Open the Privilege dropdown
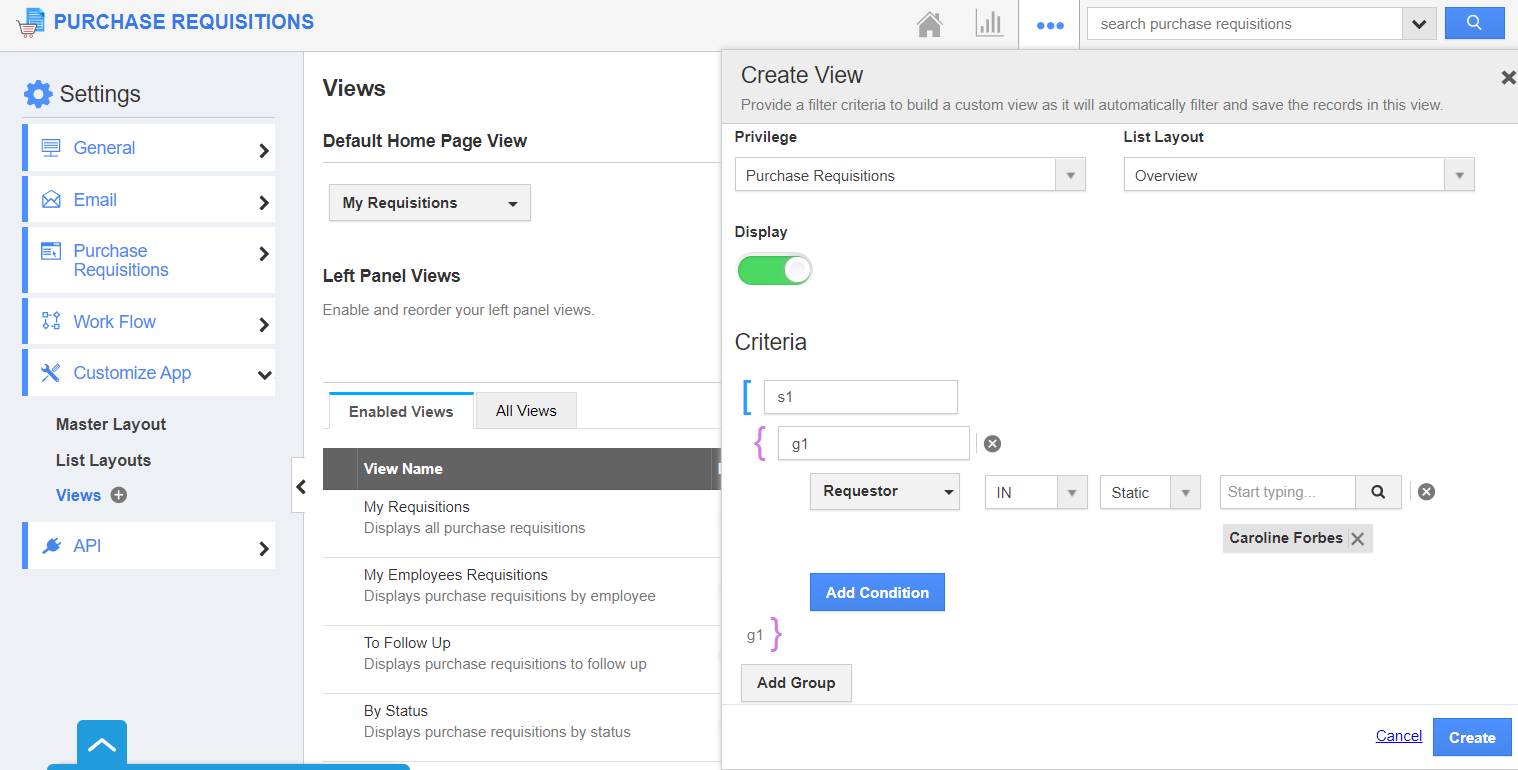1518x770 pixels. click(x=1070, y=174)
